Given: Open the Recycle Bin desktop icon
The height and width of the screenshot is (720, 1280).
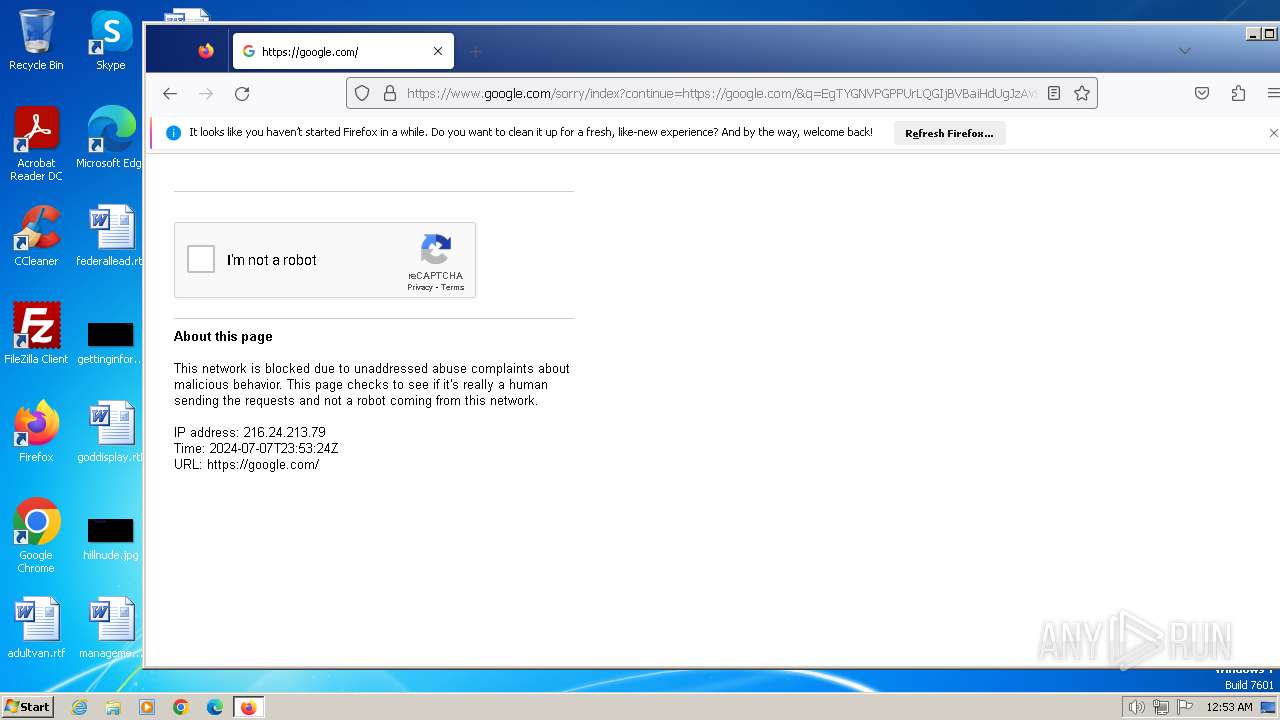Looking at the screenshot, I should [36, 40].
